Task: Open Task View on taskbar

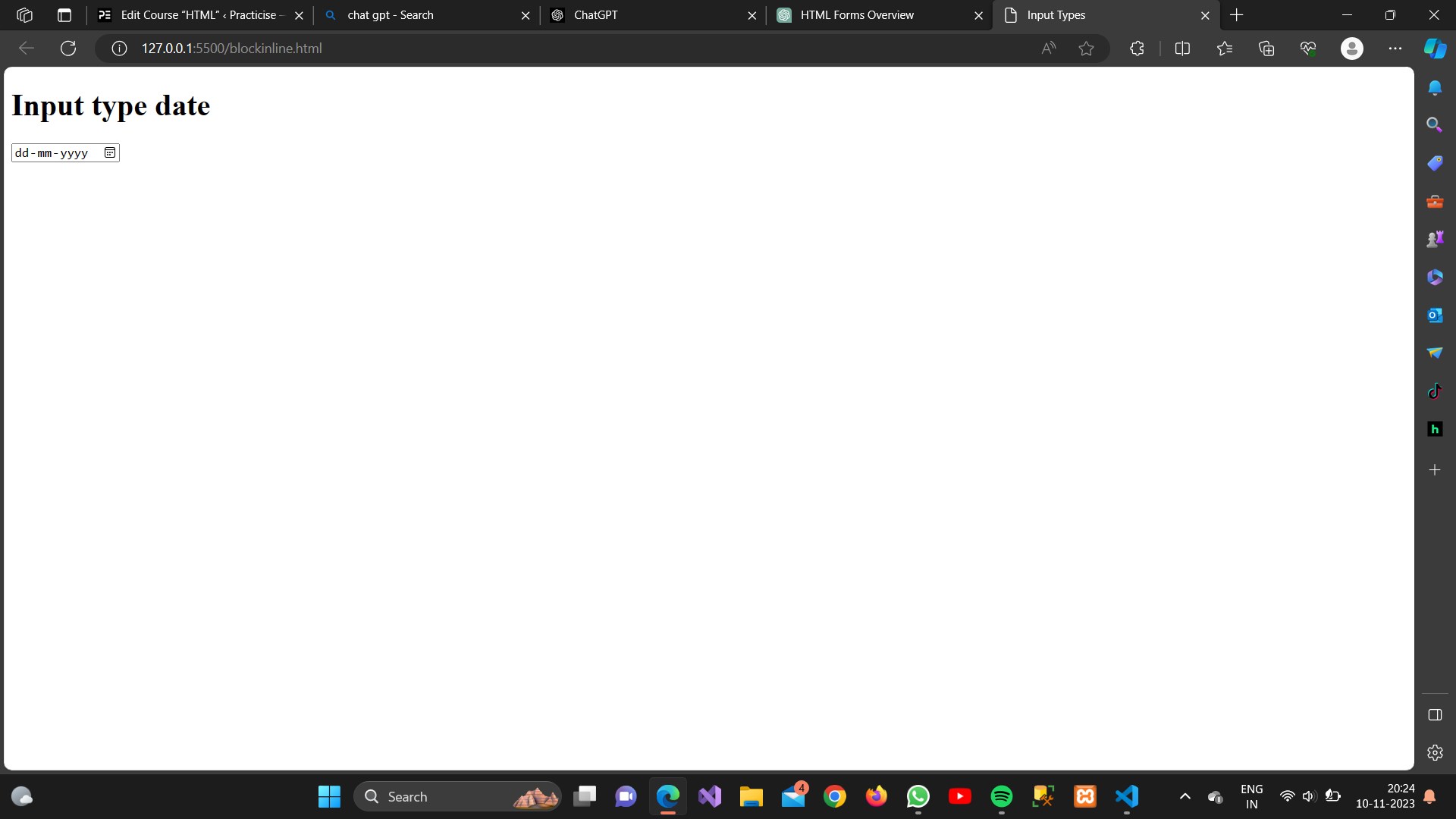Action: (x=585, y=797)
